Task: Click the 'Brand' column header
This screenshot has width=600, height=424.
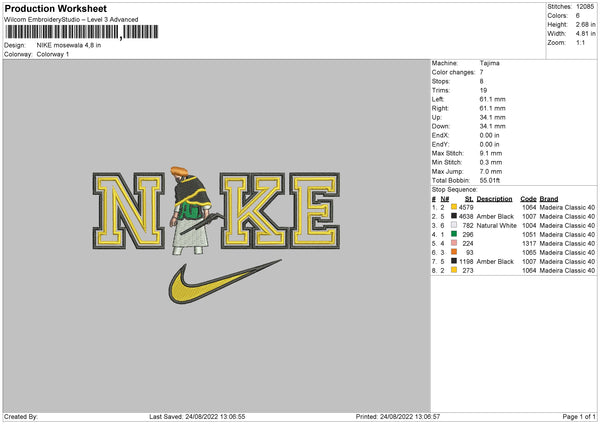Action: tap(549, 199)
